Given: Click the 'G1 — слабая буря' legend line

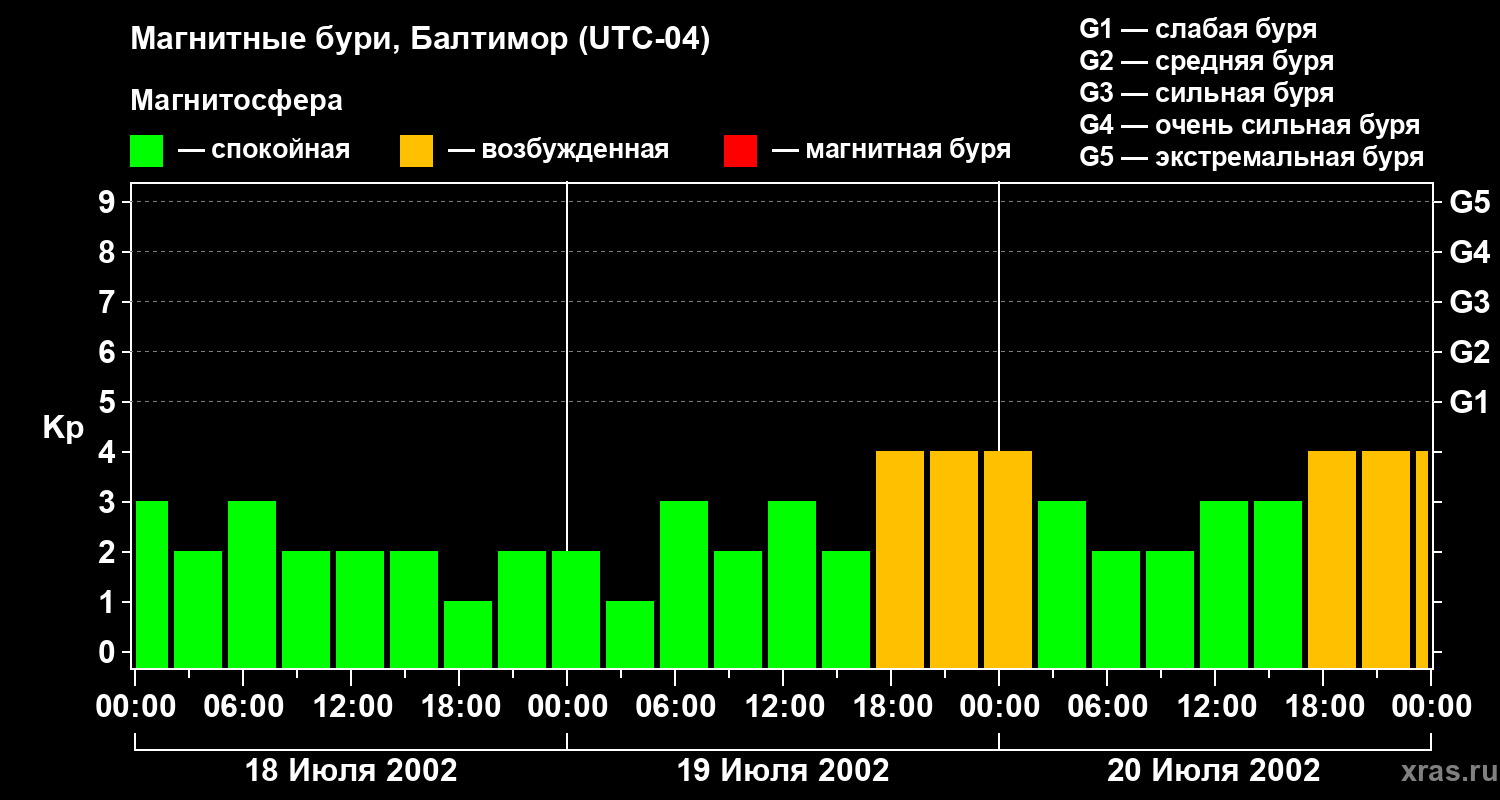Looking at the screenshot, I should (1198, 29).
